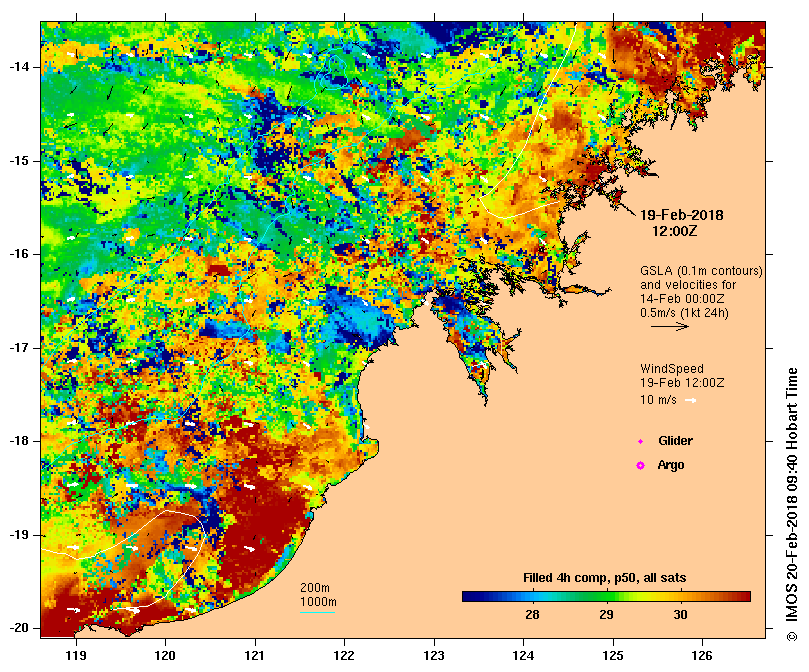Click the black 0.5m/s velocity arrow legend
This screenshot has width=809, height=672.
(x=670, y=326)
